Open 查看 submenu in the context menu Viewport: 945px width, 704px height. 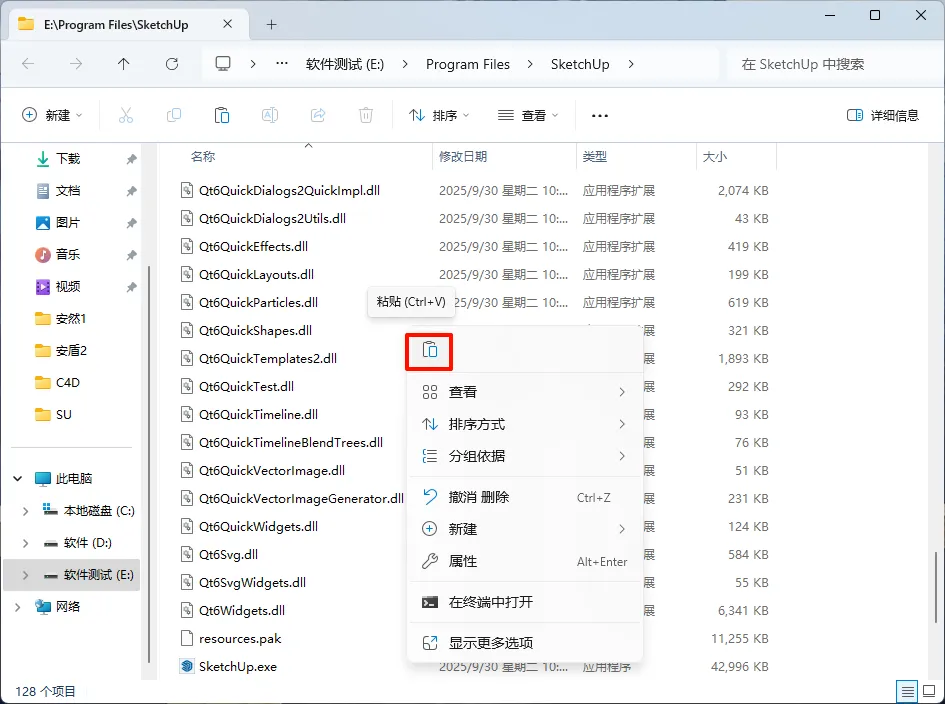pyautogui.click(x=524, y=392)
